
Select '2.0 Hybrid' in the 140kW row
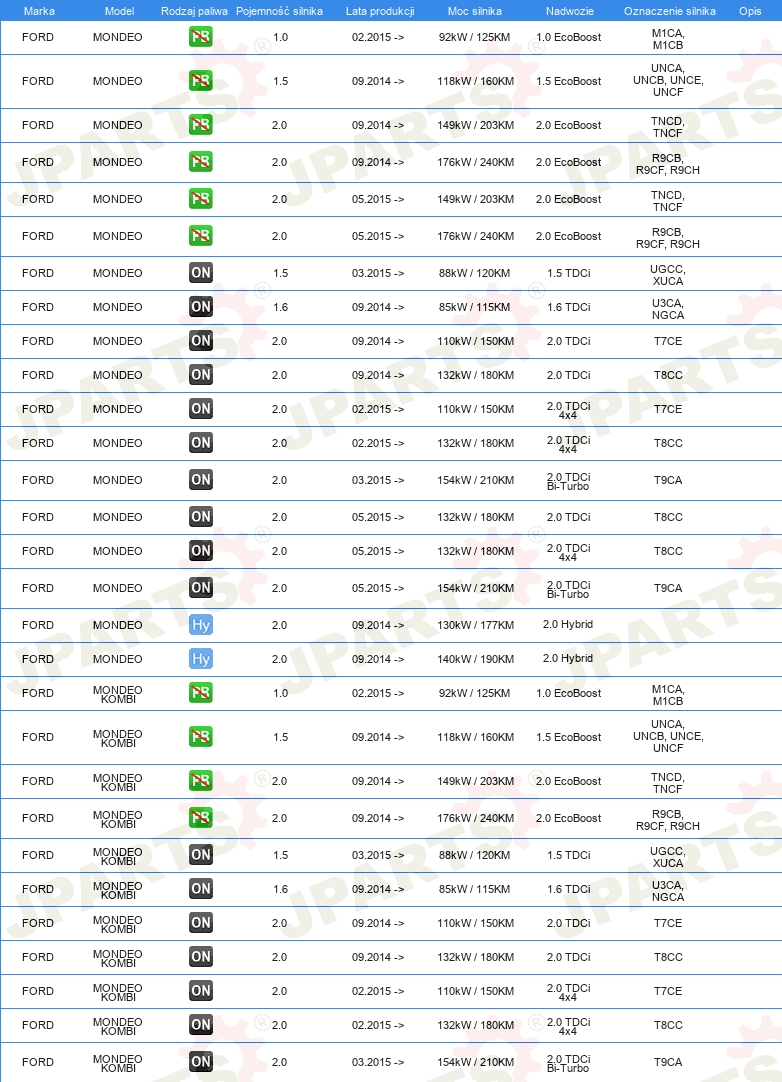568,658
